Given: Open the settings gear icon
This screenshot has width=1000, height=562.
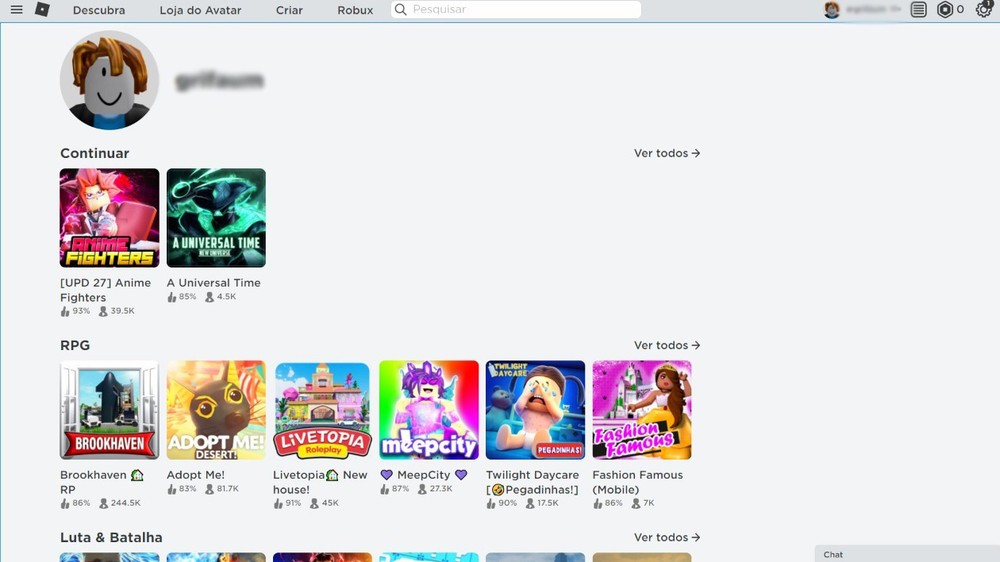Looking at the screenshot, I should (x=983, y=10).
